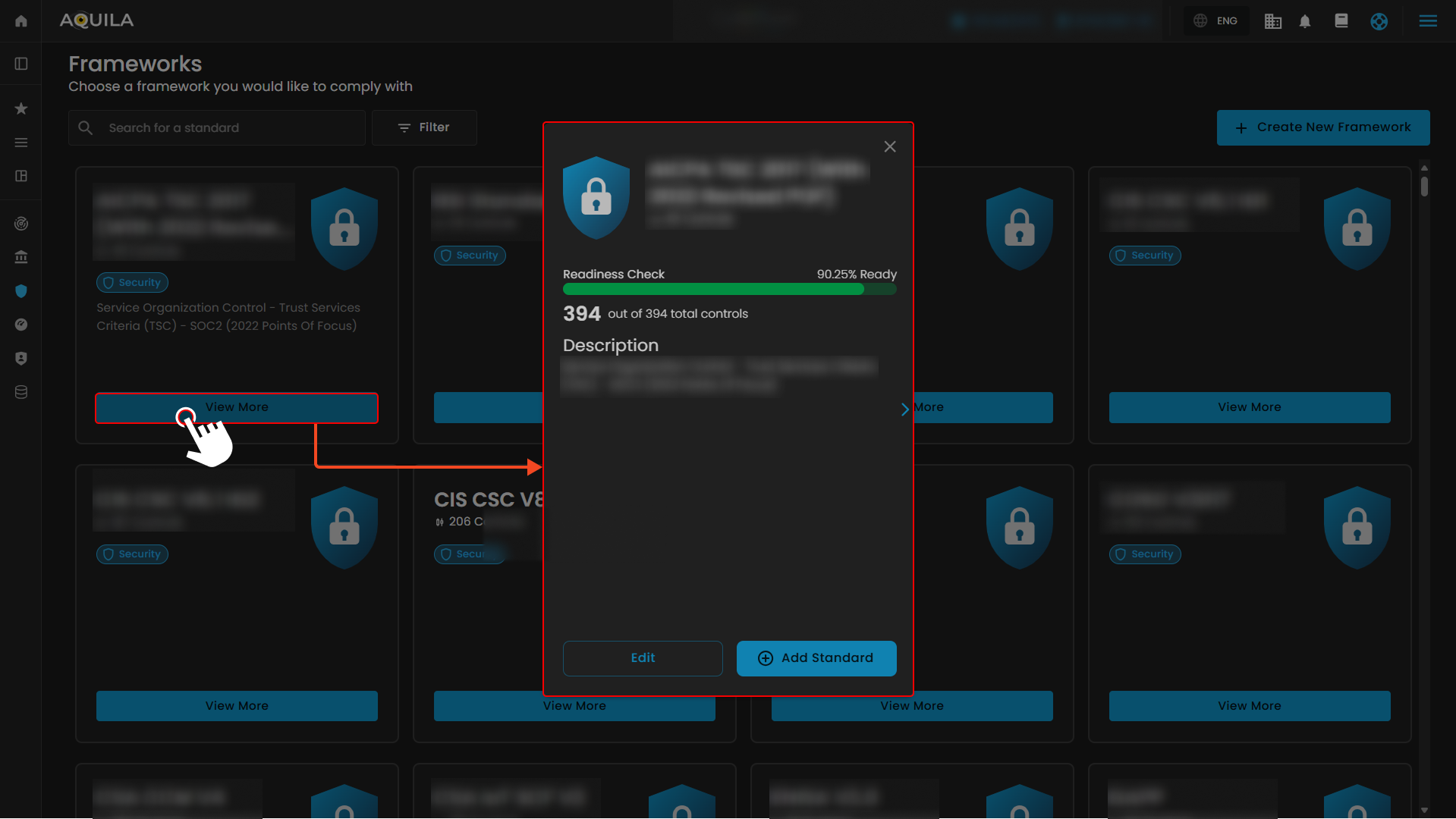Click the organization building icon in header
The height and width of the screenshot is (819, 1456).
[1272, 21]
